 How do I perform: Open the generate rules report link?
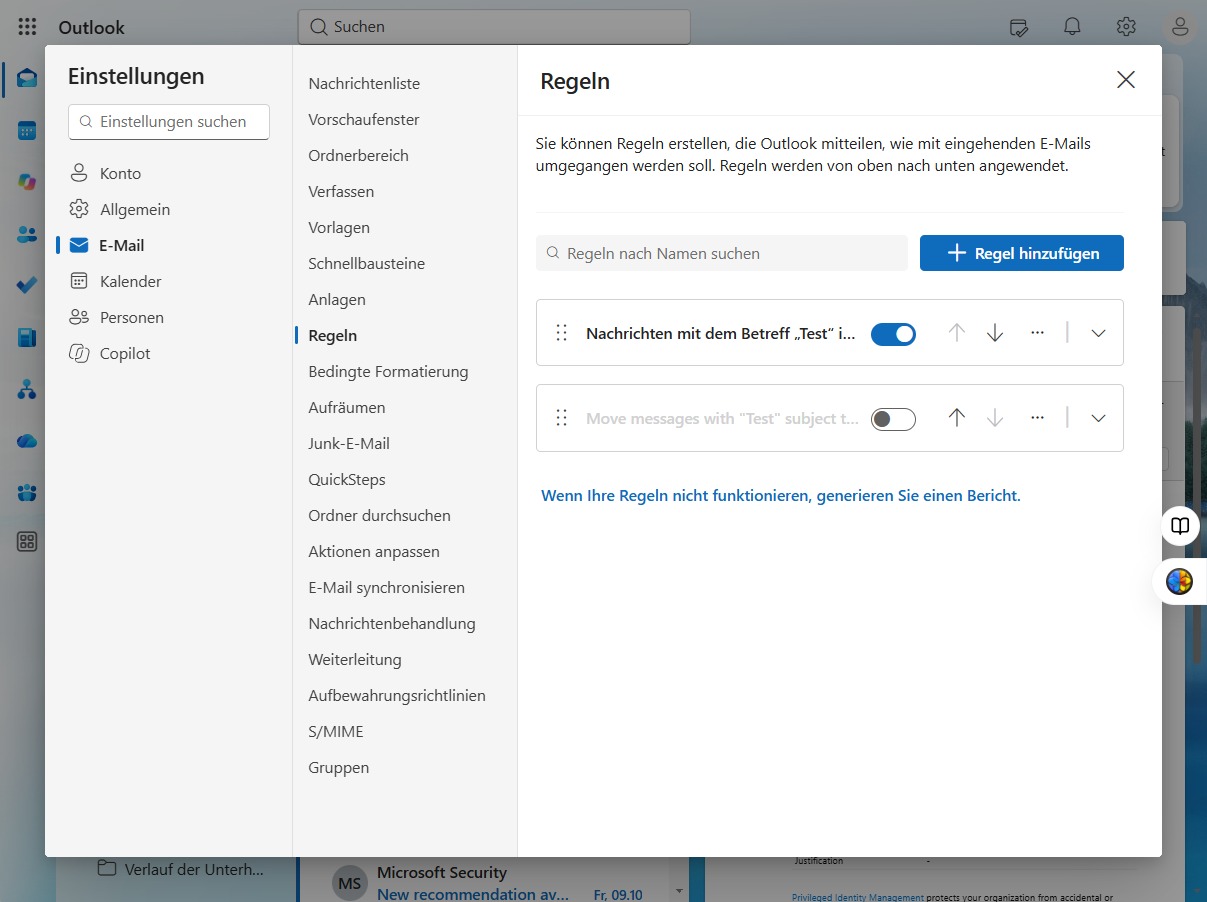(x=781, y=495)
